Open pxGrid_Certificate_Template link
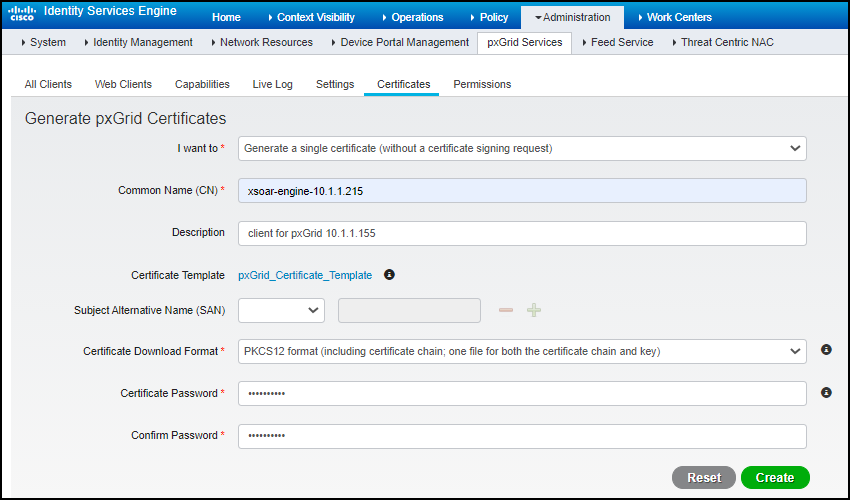The width and height of the screenshot is (850, 500). (x=305, y=275)
